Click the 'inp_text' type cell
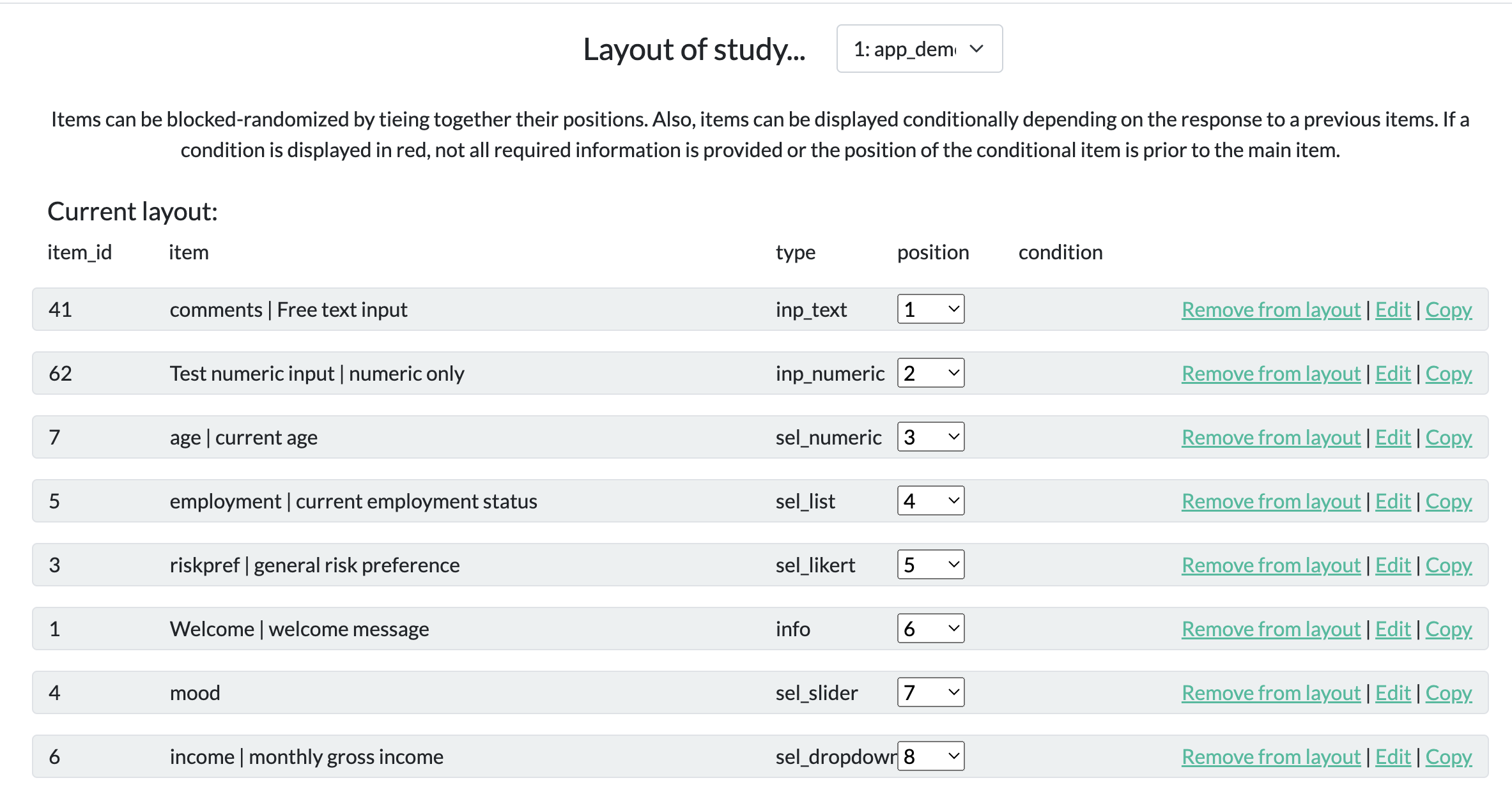Image resolution: width=1512 pixels, height=801 pixels. 811,310
